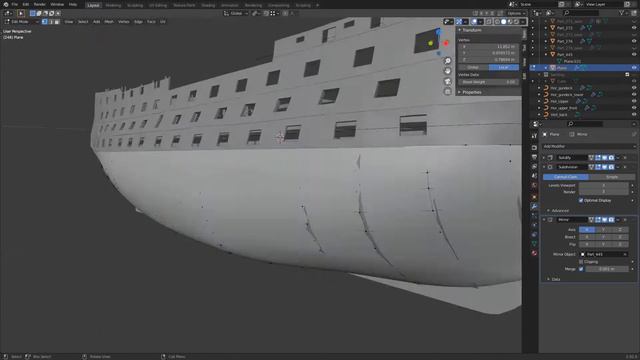Toggle the viewport overlays button
Viewport: 640px width, 360px height.
click(474, 22)
